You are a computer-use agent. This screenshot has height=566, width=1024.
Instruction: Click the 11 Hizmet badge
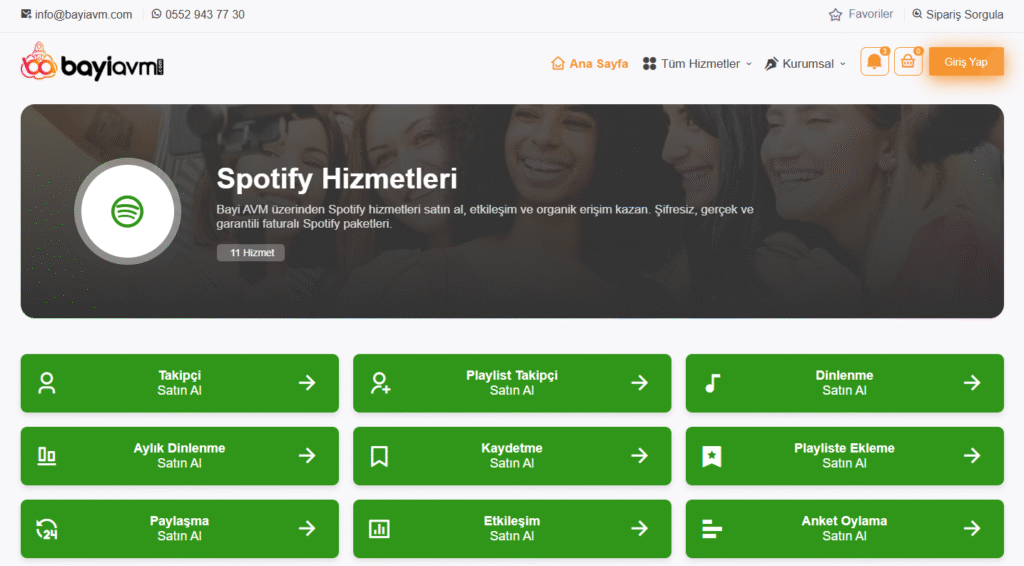(251, 253)
